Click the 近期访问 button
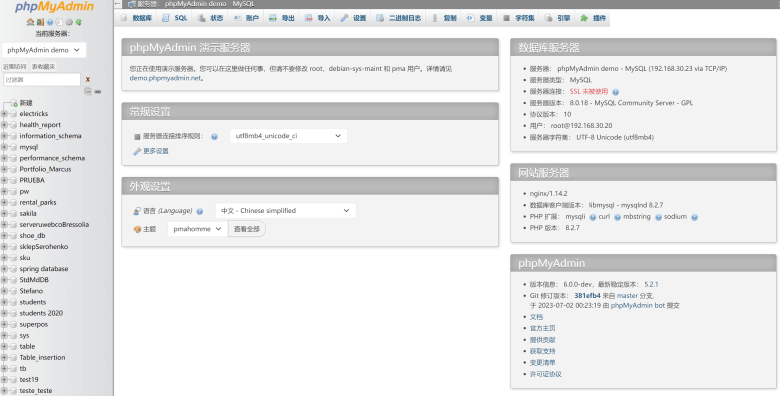Image resolution: width=780 pixels, height=396 pixels. 15,67
